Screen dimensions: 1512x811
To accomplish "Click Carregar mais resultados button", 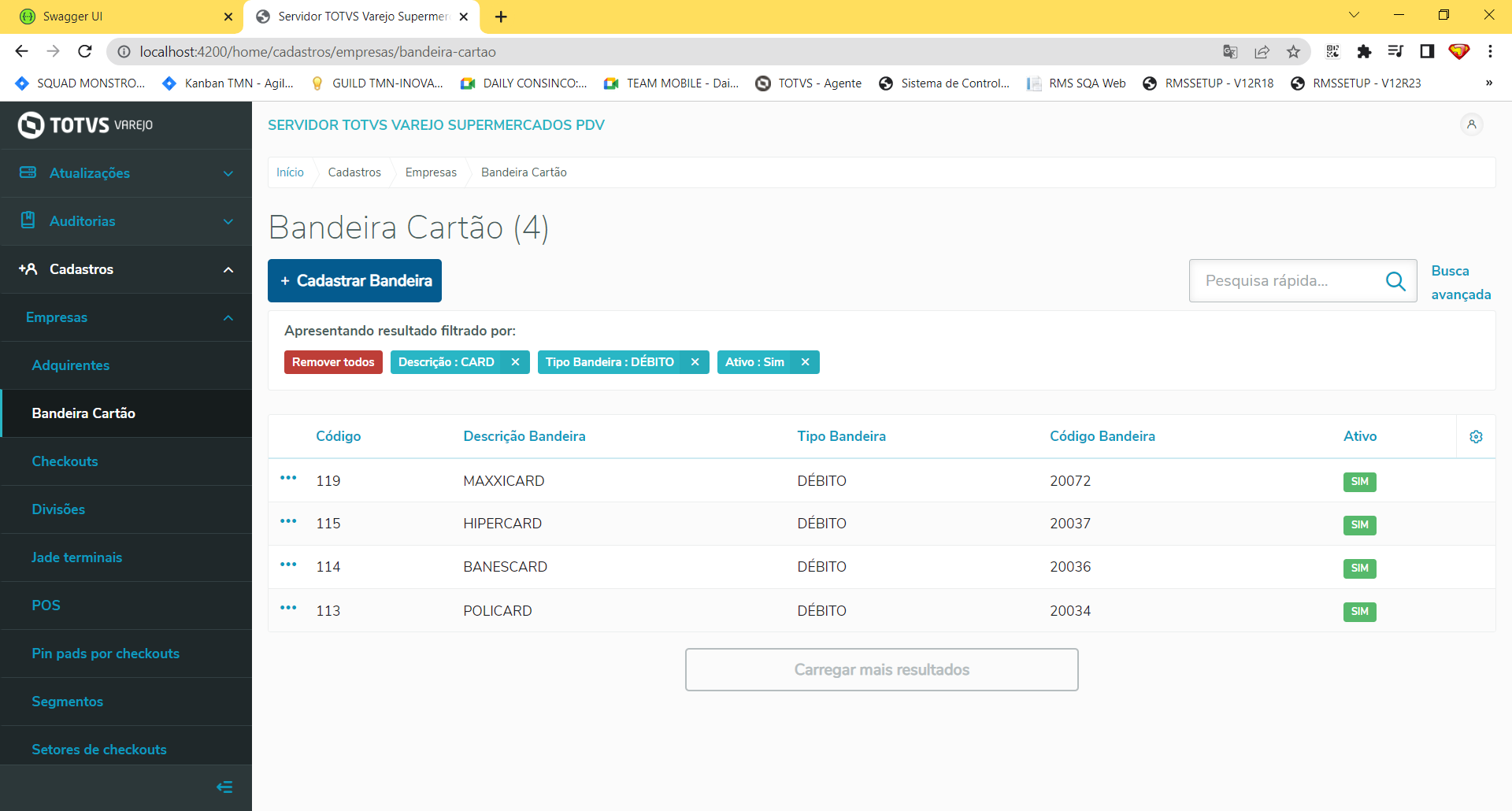I will pyautogui.click(x=881, y=670).
